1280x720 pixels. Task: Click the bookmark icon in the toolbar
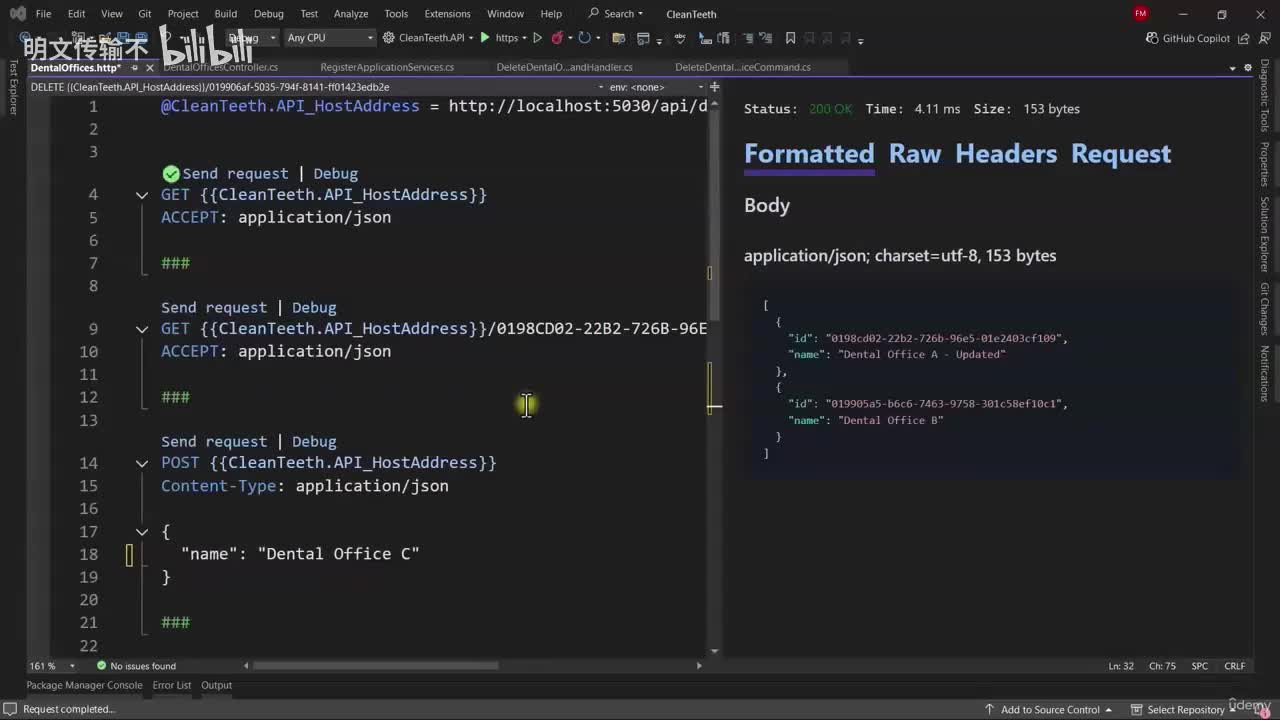pyautogui.click(x=790, y=38)
